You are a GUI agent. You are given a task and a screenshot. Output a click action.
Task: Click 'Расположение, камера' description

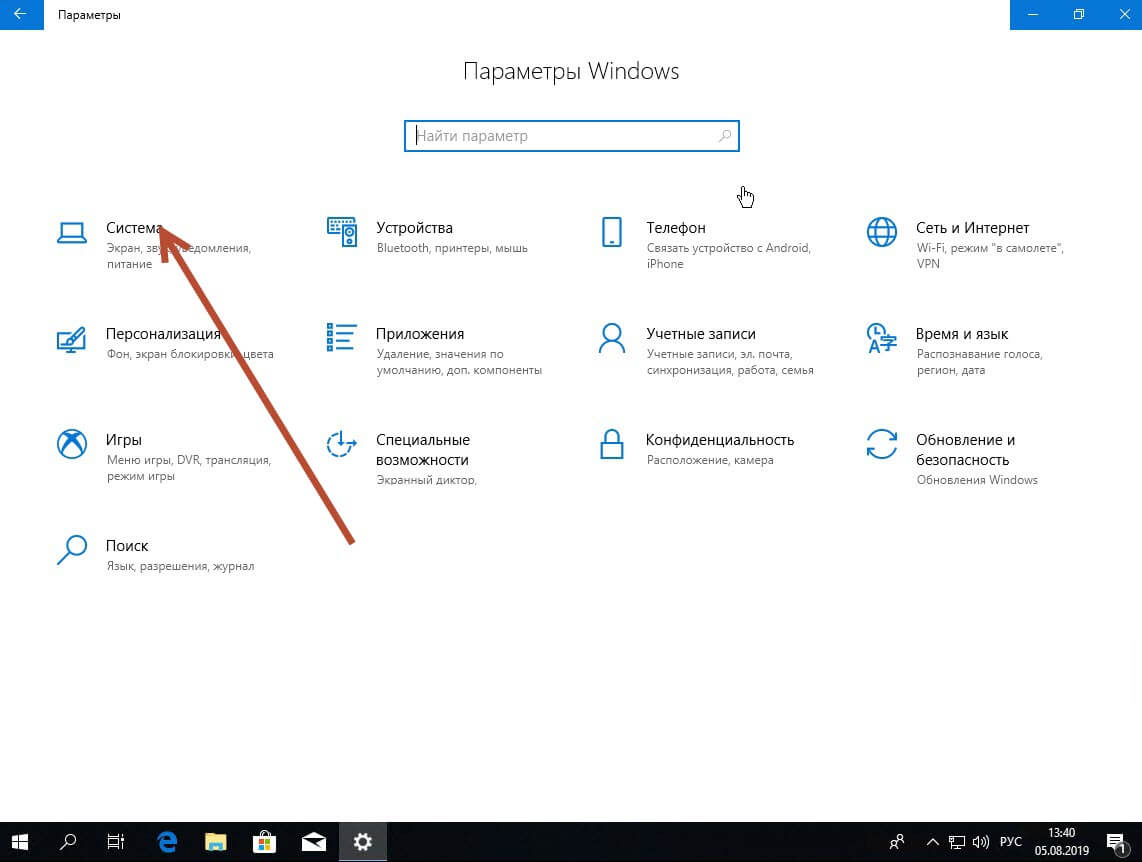tap(710, 460)
